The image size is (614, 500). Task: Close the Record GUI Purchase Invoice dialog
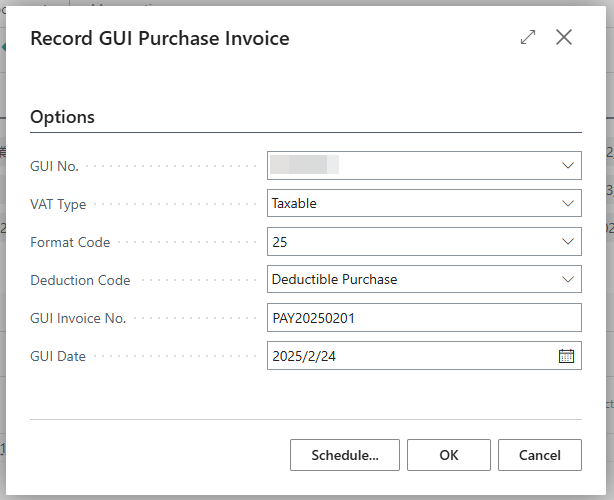564,38
